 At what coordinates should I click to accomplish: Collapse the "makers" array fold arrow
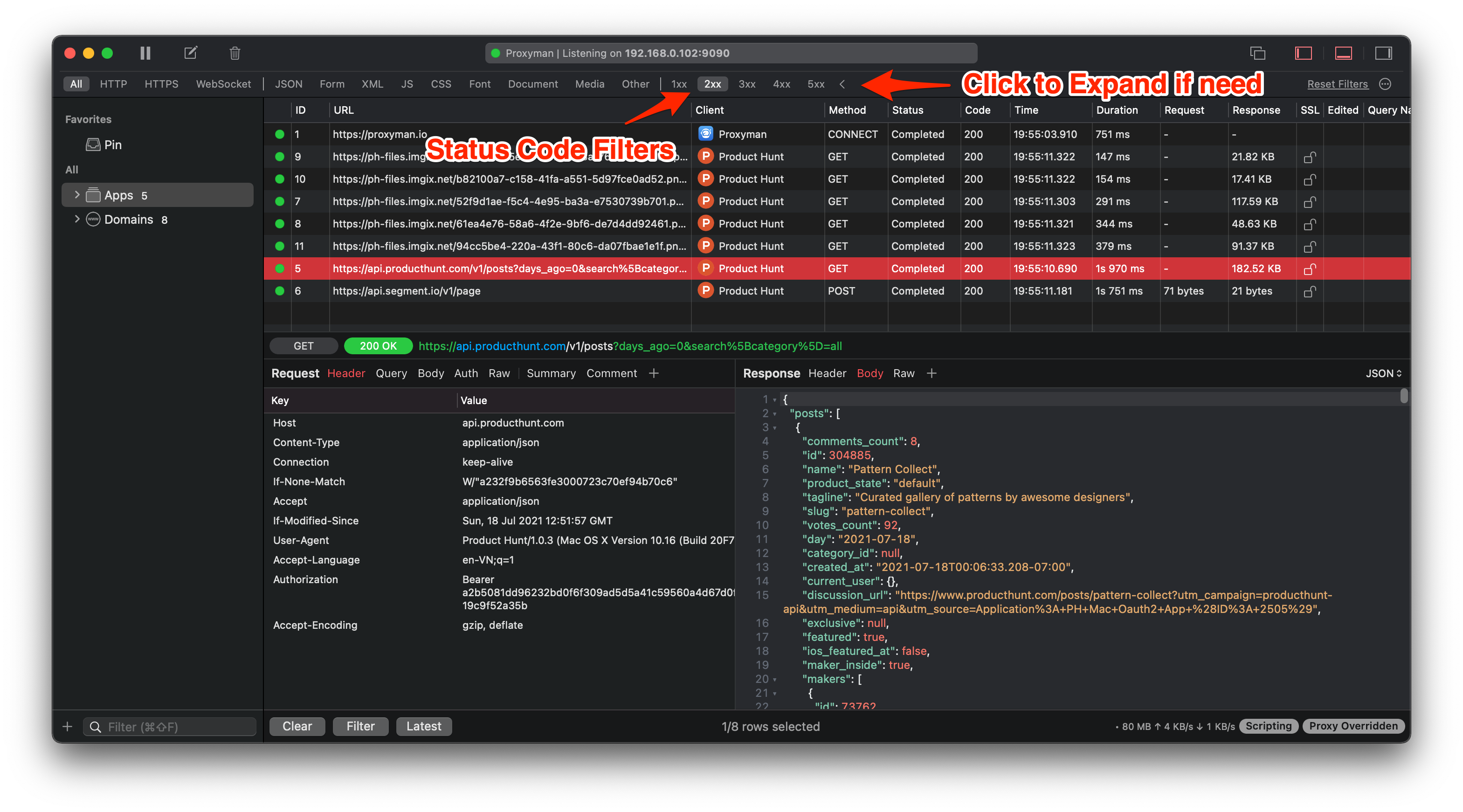(x=775, y=679)
